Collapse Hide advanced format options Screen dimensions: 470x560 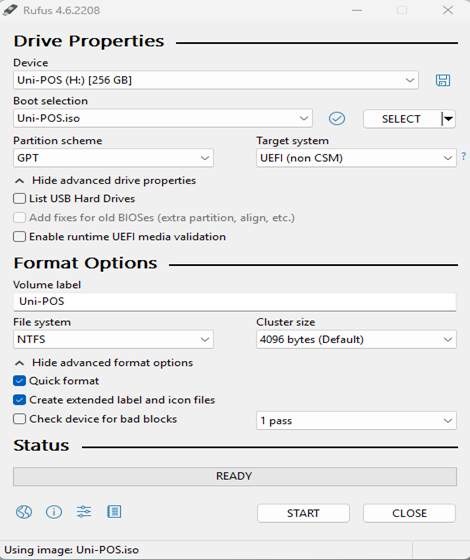[x=104, y=363]
